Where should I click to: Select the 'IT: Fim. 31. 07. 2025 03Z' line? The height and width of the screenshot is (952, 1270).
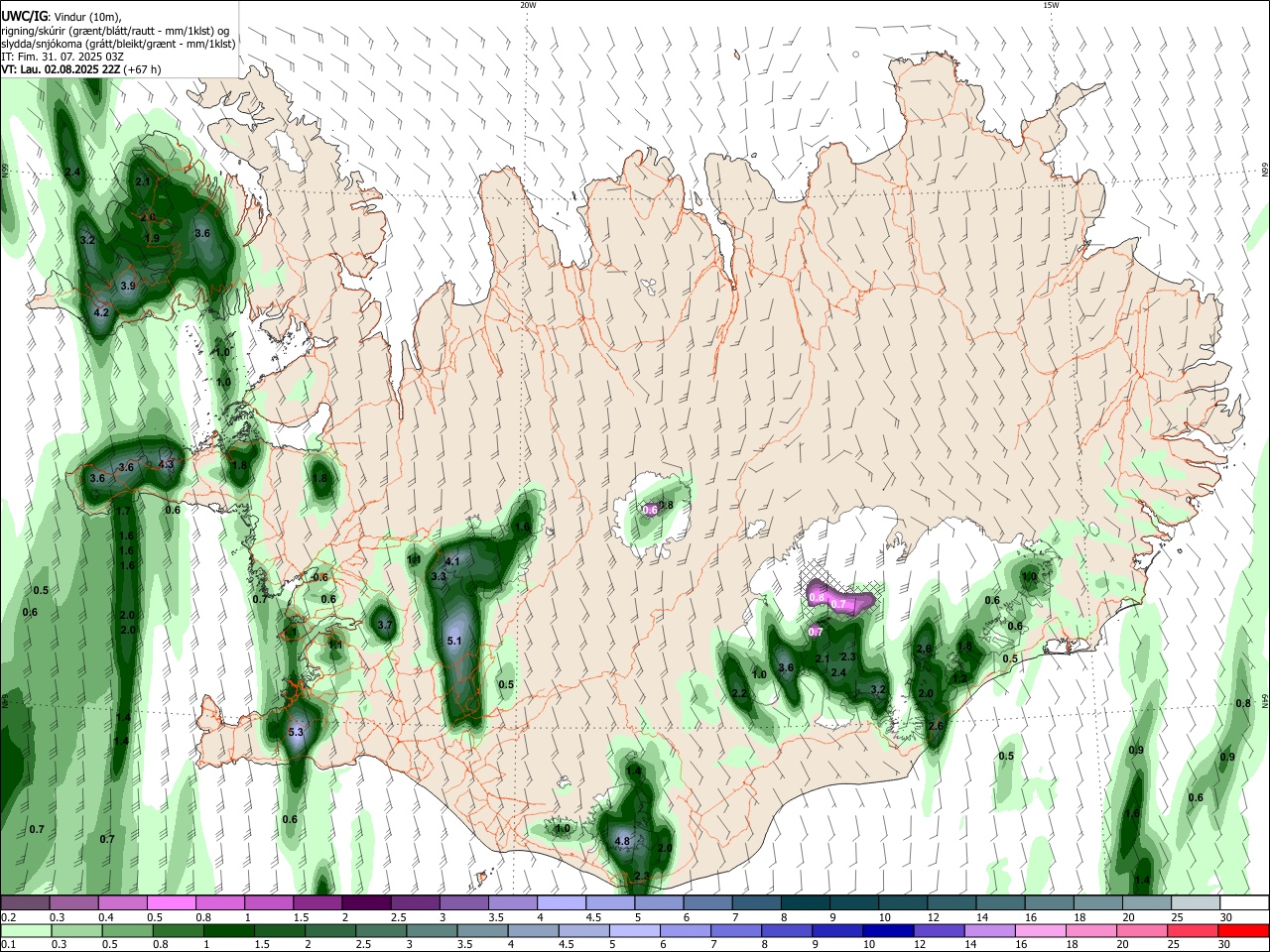pos(62,57)
